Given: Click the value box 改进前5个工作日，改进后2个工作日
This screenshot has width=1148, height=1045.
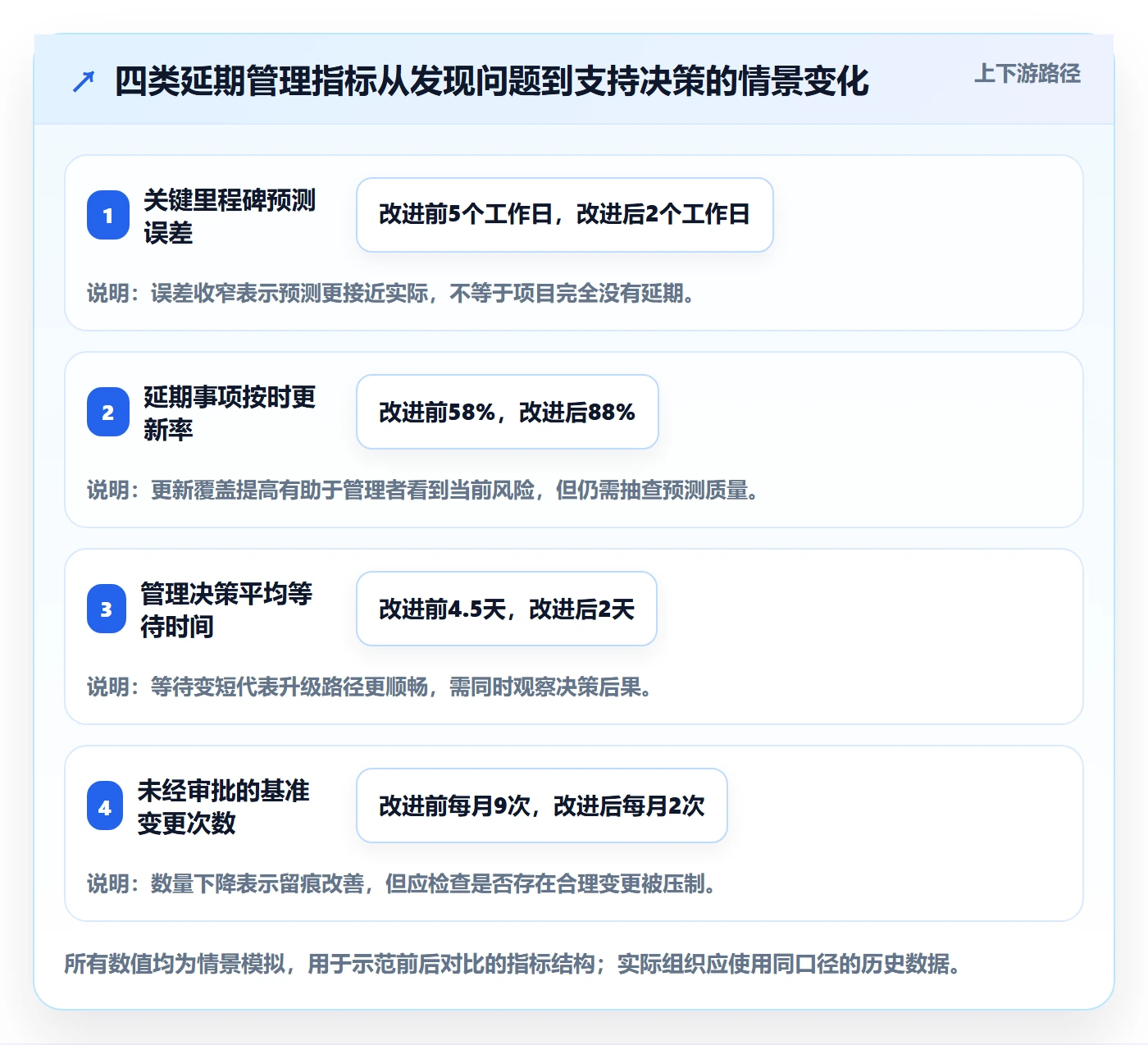Looking at the screenshot, I should point(565,215).
